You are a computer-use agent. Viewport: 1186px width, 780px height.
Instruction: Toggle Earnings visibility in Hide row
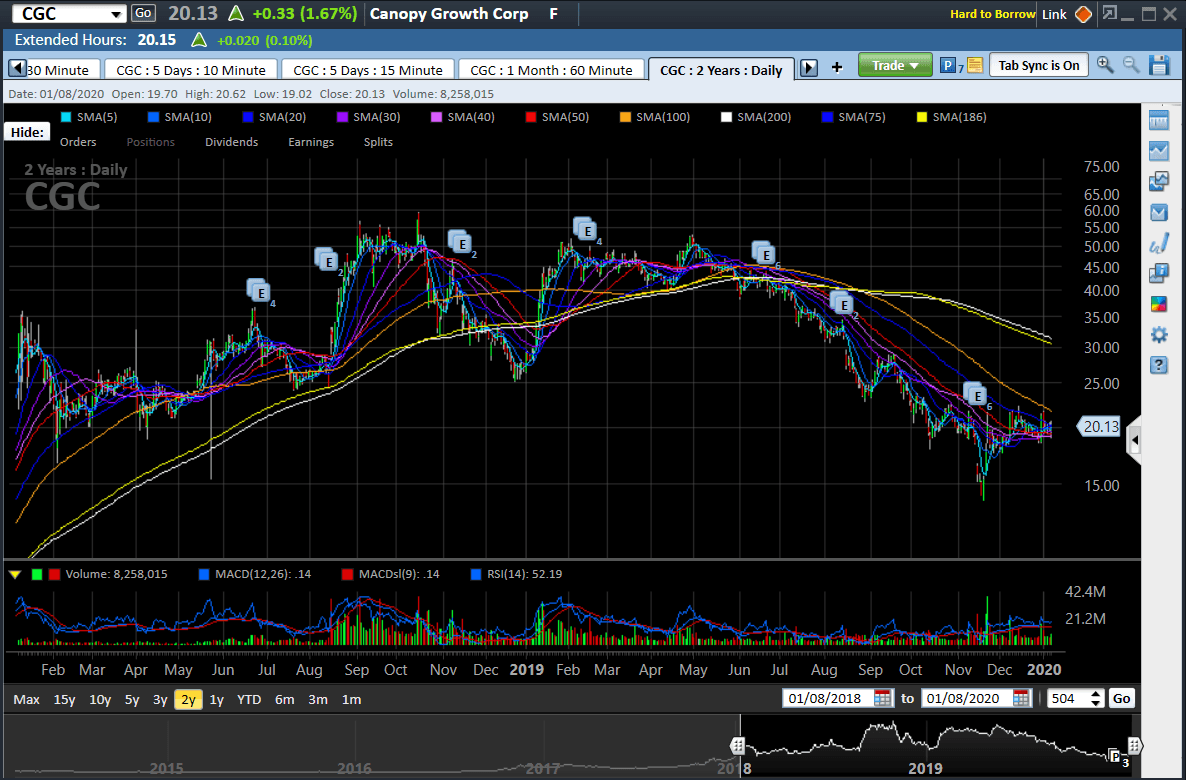click(x=311, y=142)
